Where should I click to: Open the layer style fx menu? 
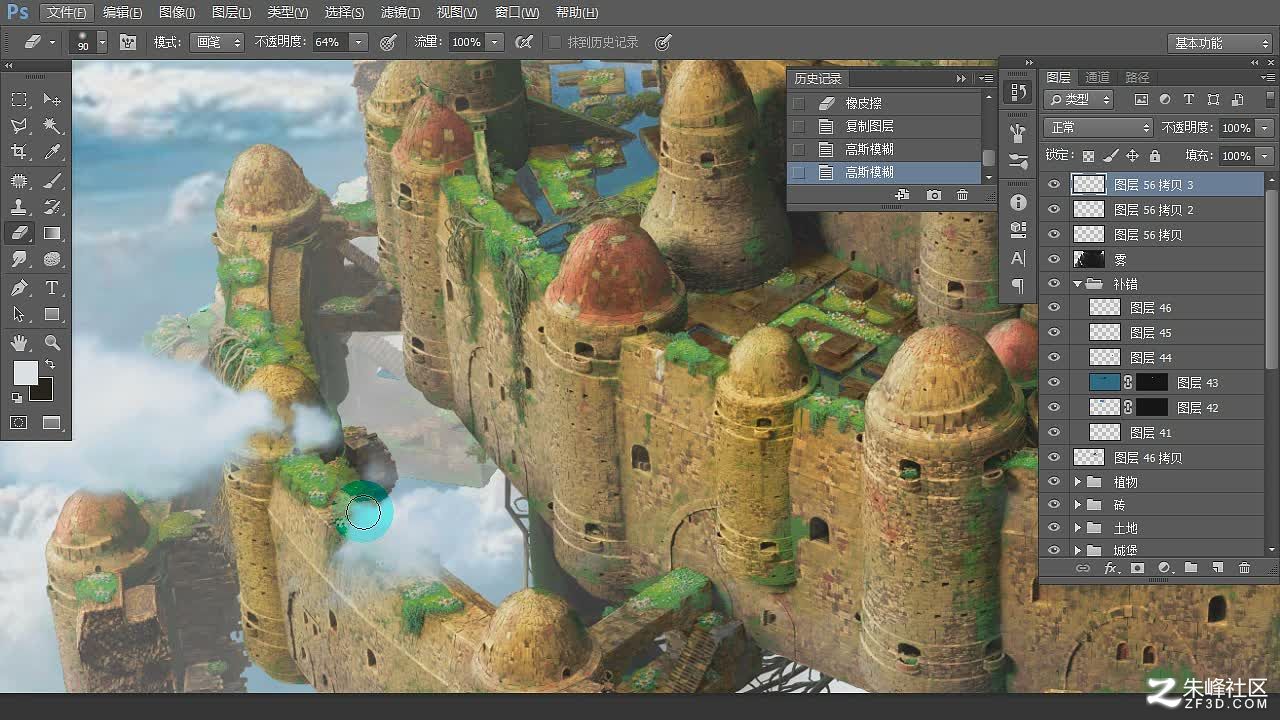coord(1110,568)
